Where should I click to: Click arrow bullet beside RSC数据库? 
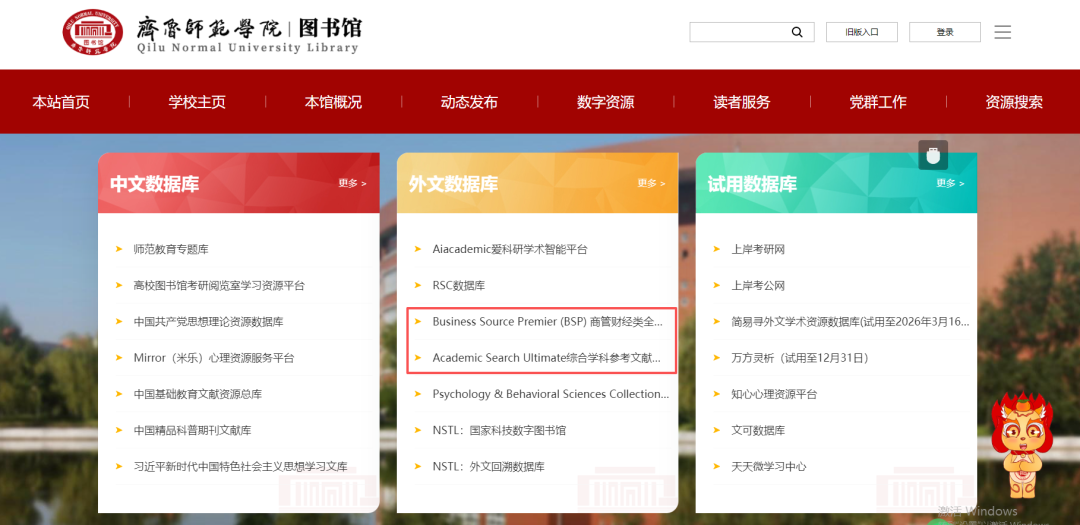point(417,285)
